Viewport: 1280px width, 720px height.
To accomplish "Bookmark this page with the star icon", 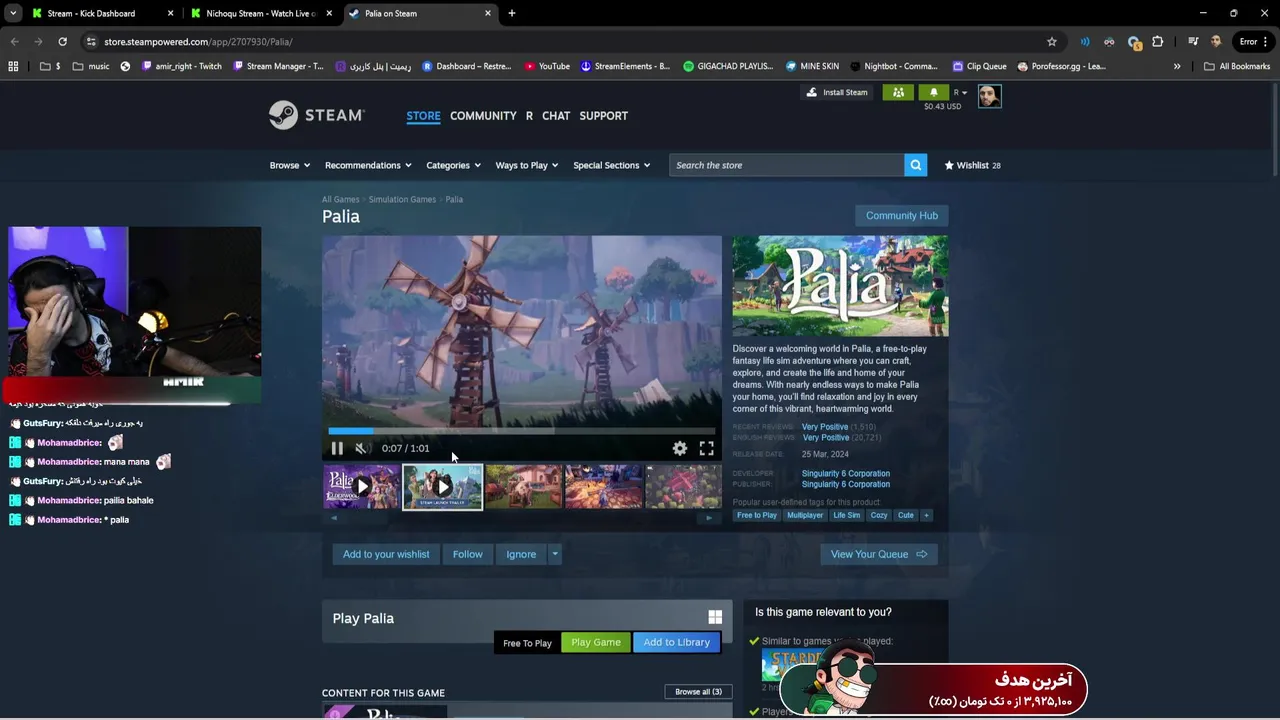I will point(1052,42).
